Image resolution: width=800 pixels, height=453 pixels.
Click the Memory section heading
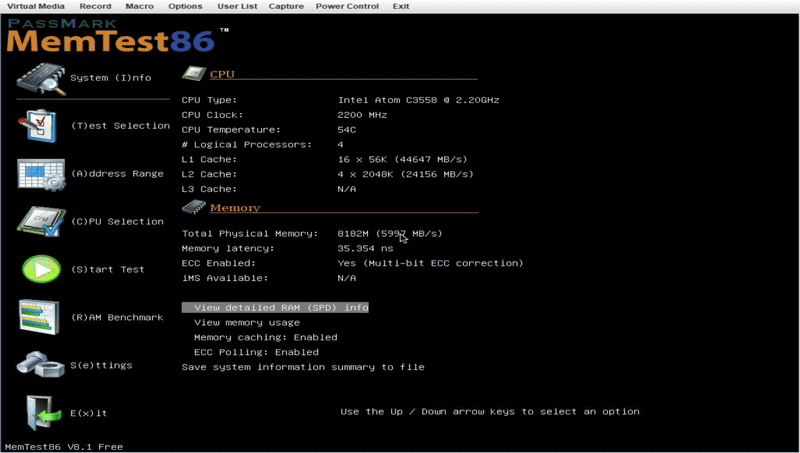pos(235,208)
